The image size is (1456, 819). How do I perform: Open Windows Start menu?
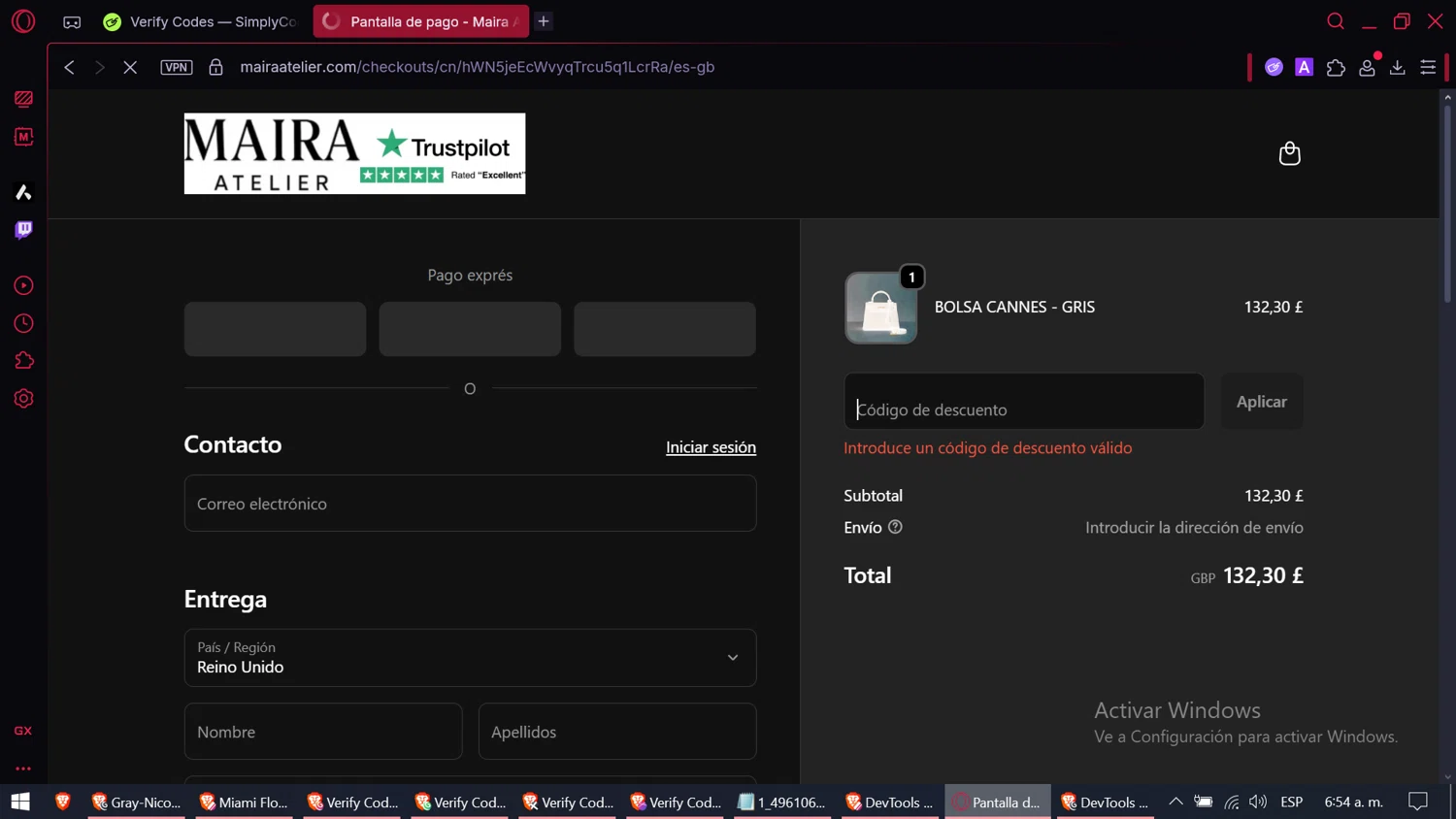[20, 802]
